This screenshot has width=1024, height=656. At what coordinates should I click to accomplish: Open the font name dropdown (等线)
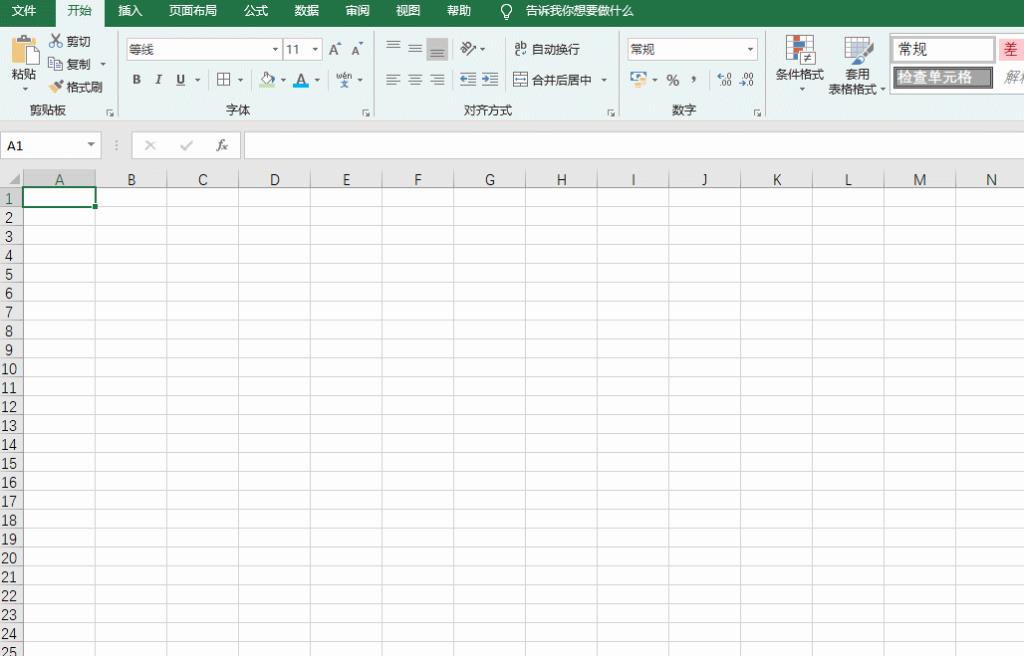pyautogui.click(x=275, y=49)
